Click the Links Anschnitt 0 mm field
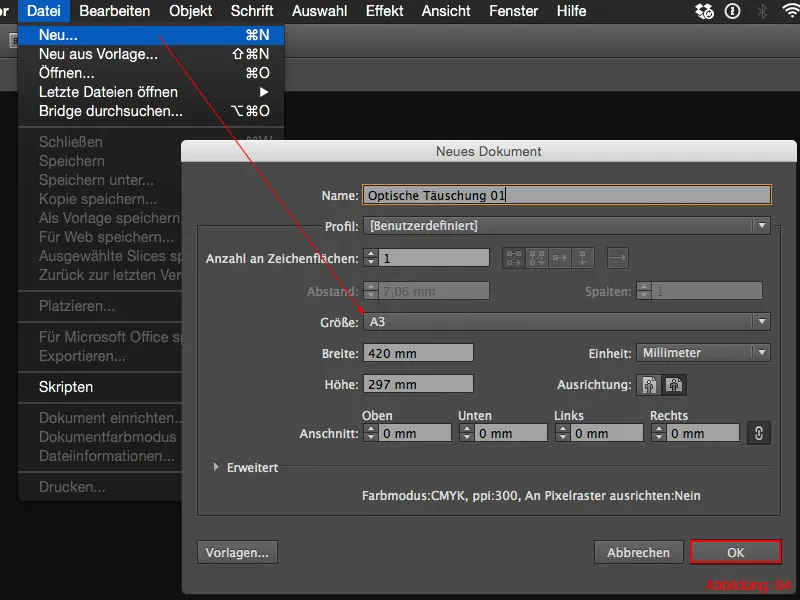Screen dimensions: 800x600 coord(606,433)
